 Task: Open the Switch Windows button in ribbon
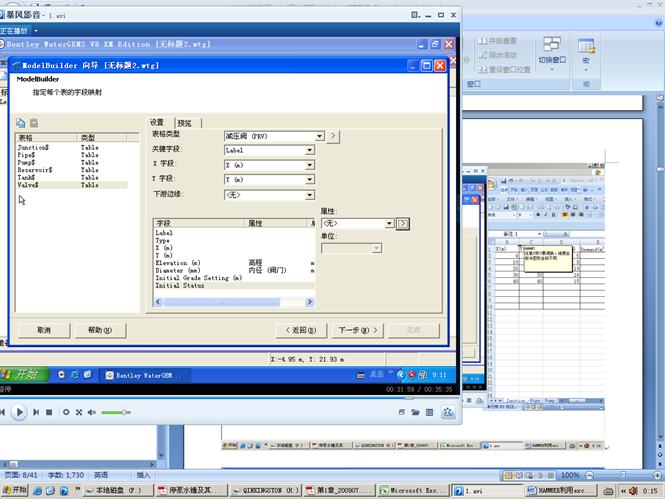552,51
